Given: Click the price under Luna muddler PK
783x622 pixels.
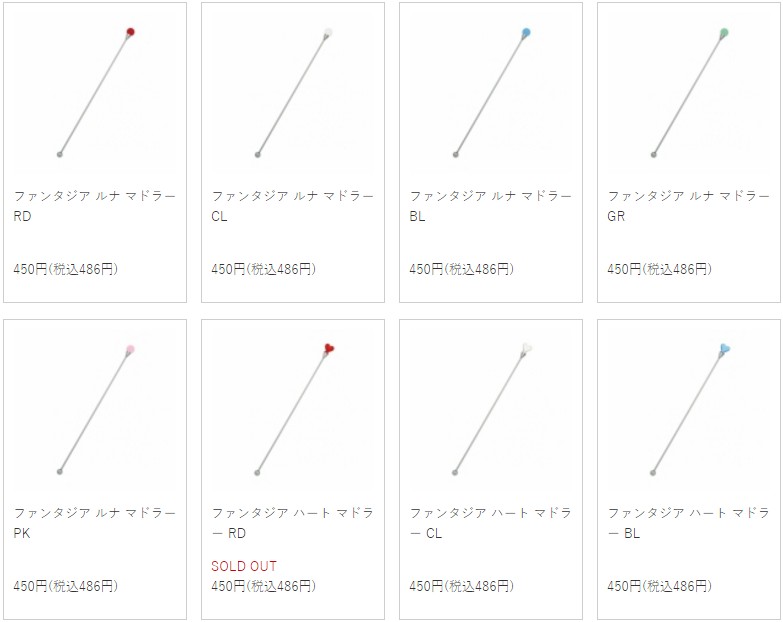Looking at the screenshot, I should tap(65, 586).
